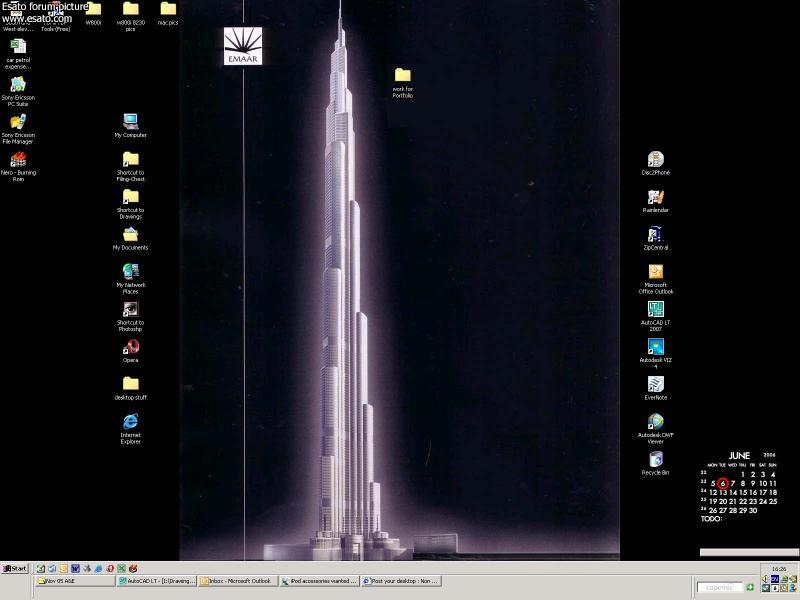Click the Start button
The image size is (800, 600).
(x=15, y=568)
